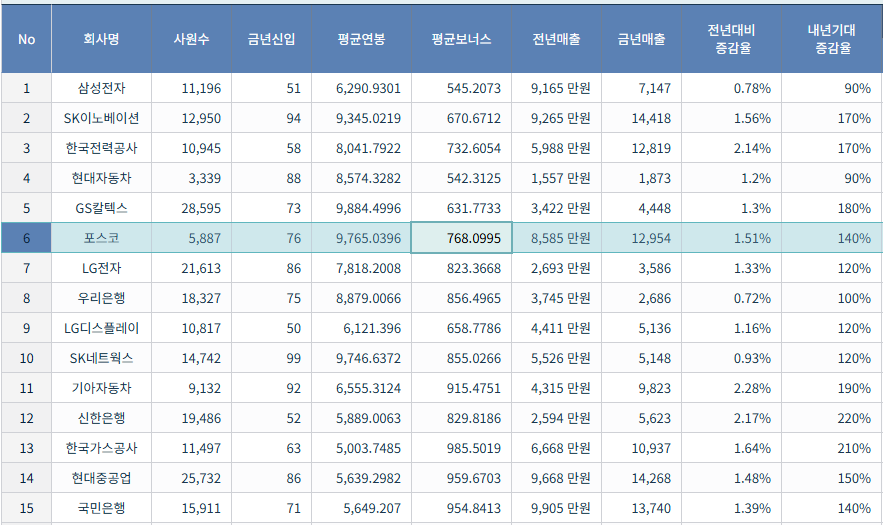Click the 94 new hires cell
Viewport: 883px width, 525px height.
[271, 118]
